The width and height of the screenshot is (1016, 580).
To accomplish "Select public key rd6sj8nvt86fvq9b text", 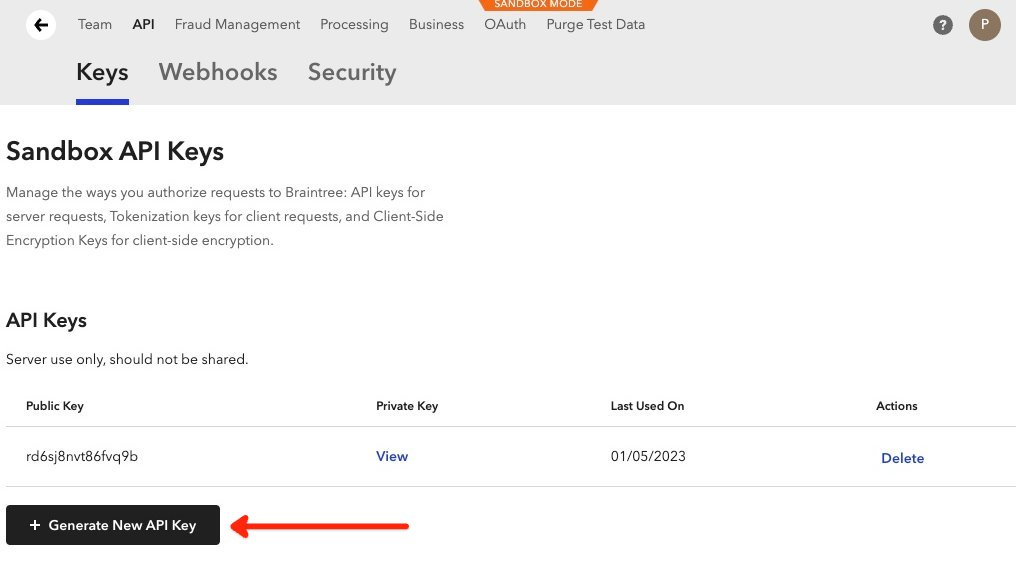I will pyautogui.click(x=82, y=456).
